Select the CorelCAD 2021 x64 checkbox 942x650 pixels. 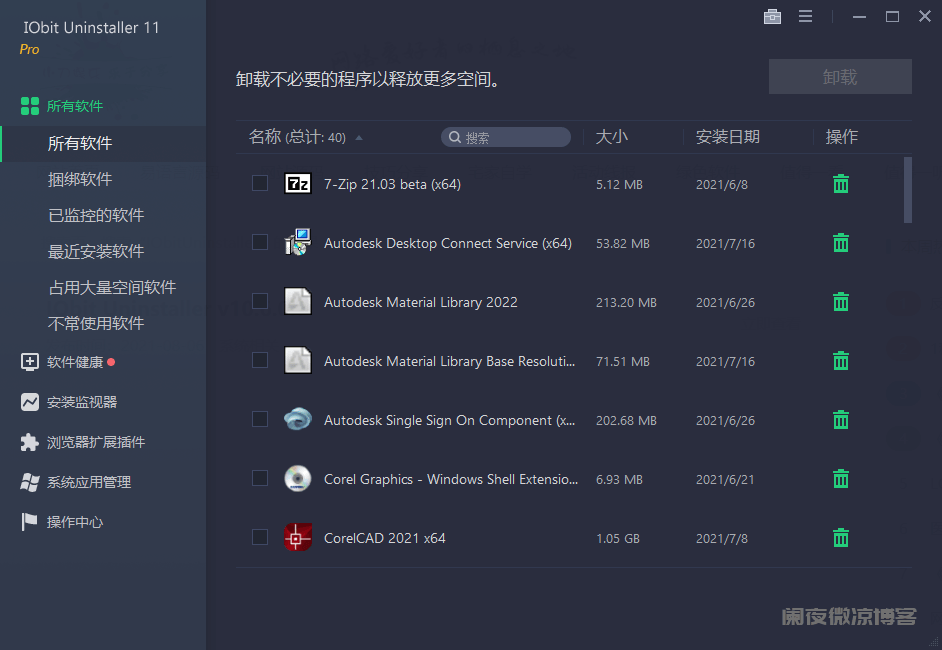tap(260, 537)
